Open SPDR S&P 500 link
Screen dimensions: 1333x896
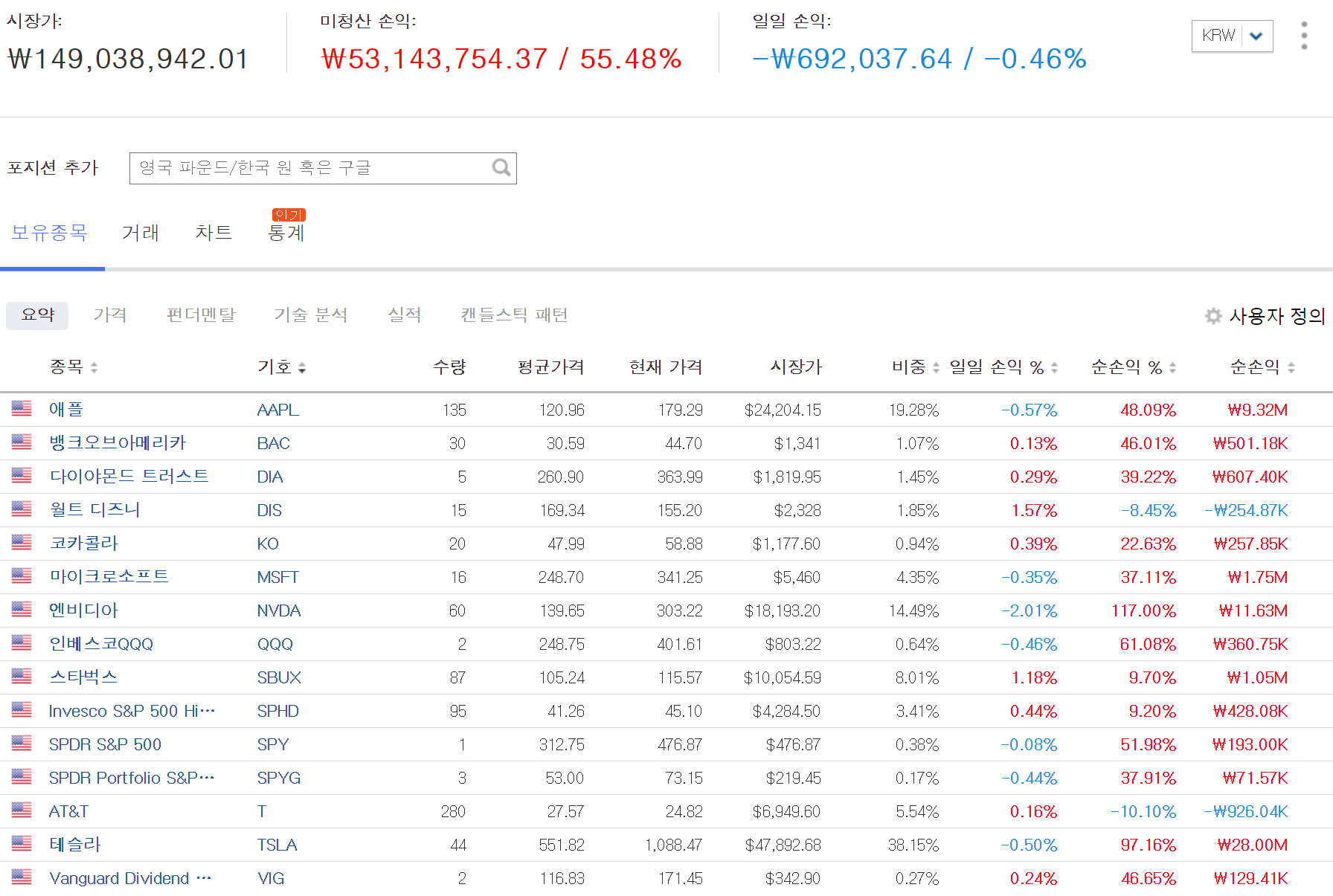105,744
